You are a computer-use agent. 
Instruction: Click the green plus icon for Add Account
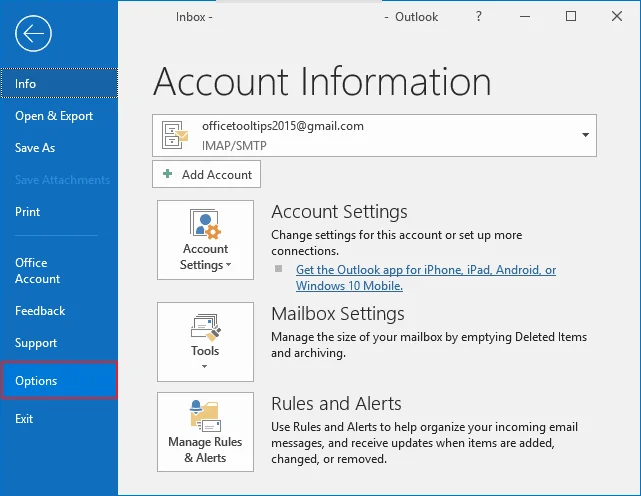tap(167, 174)
